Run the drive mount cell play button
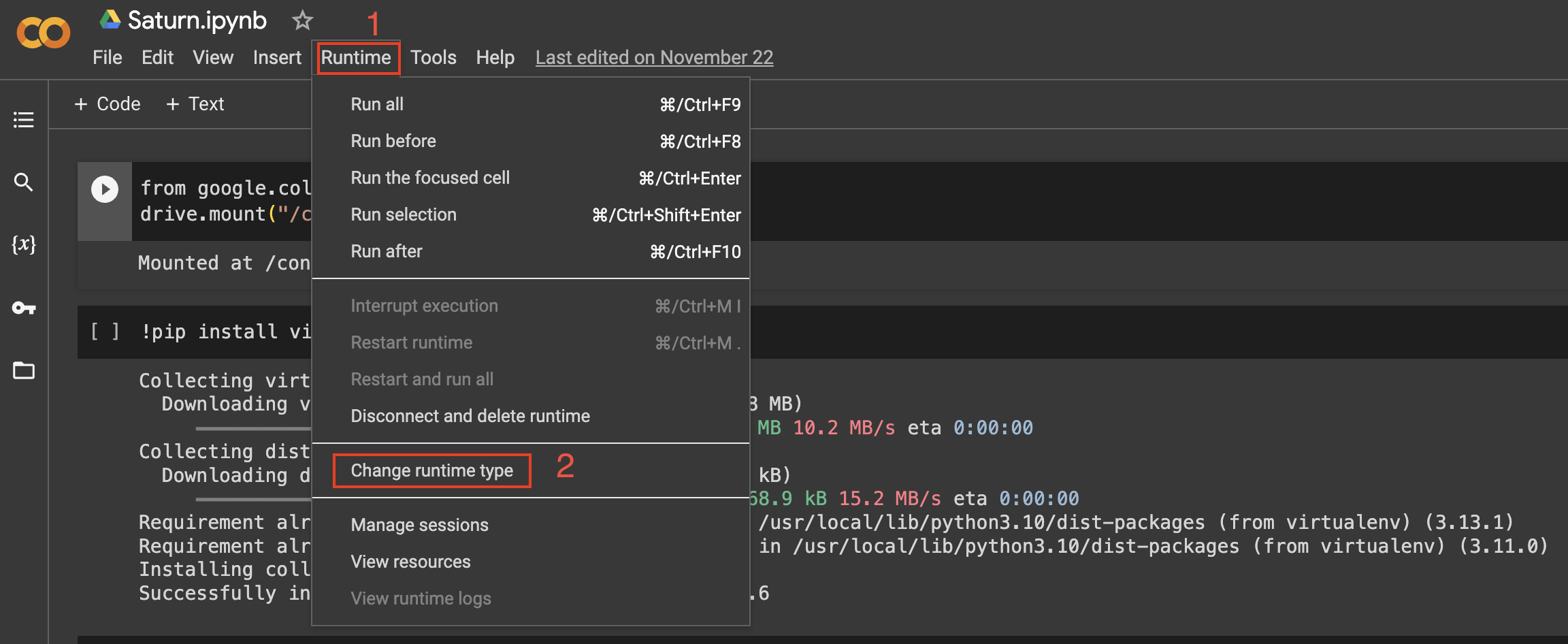The height and width of the screenshot is (644, 1568). [105, 189]
